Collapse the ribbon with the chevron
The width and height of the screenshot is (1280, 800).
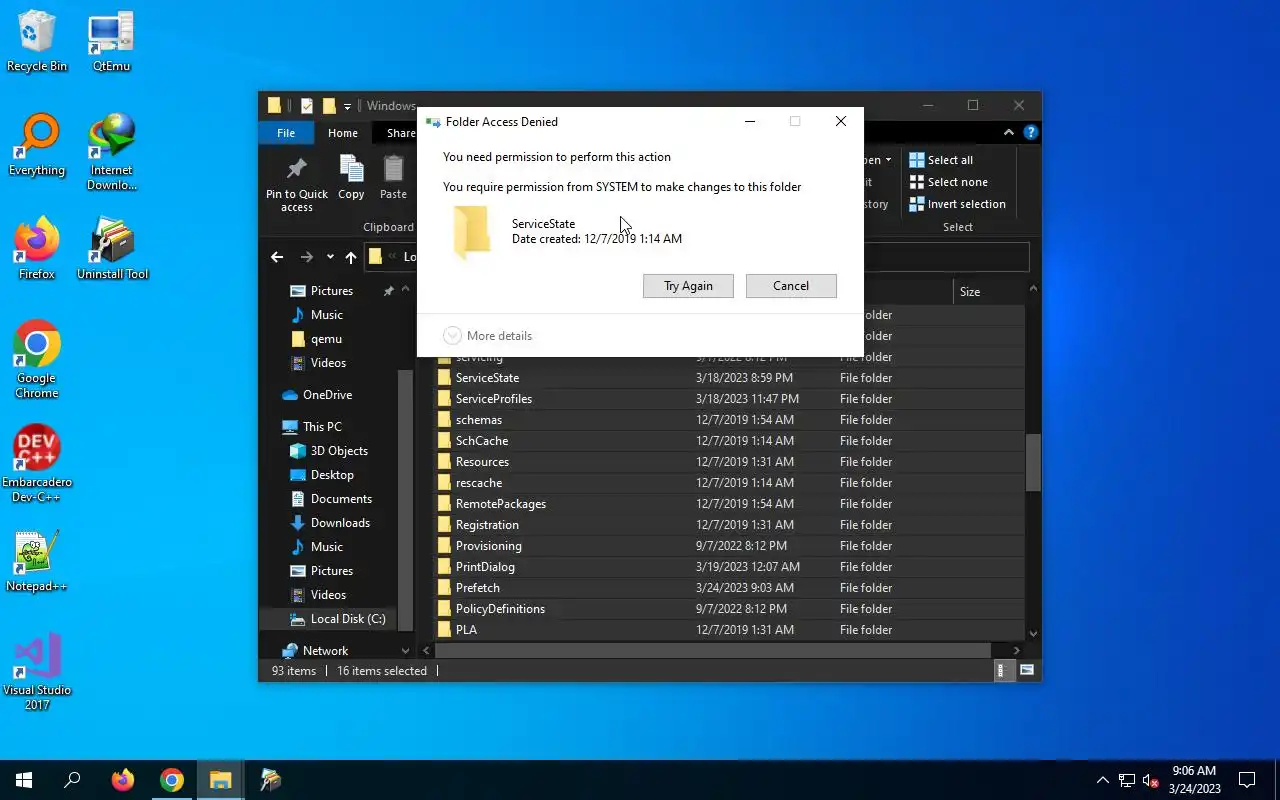[1009, 133]
